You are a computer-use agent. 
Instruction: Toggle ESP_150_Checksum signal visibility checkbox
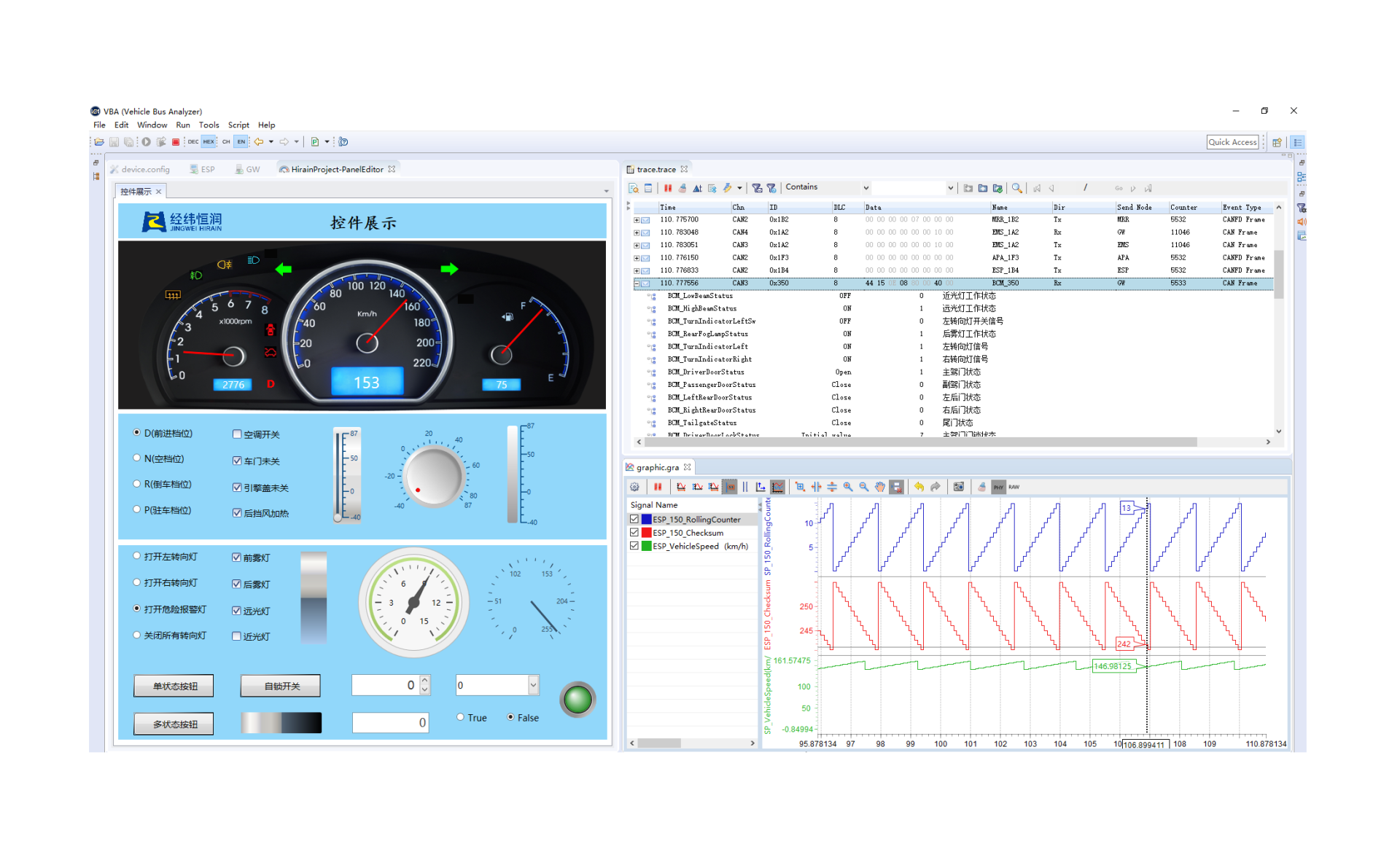(x=634, y=533)
